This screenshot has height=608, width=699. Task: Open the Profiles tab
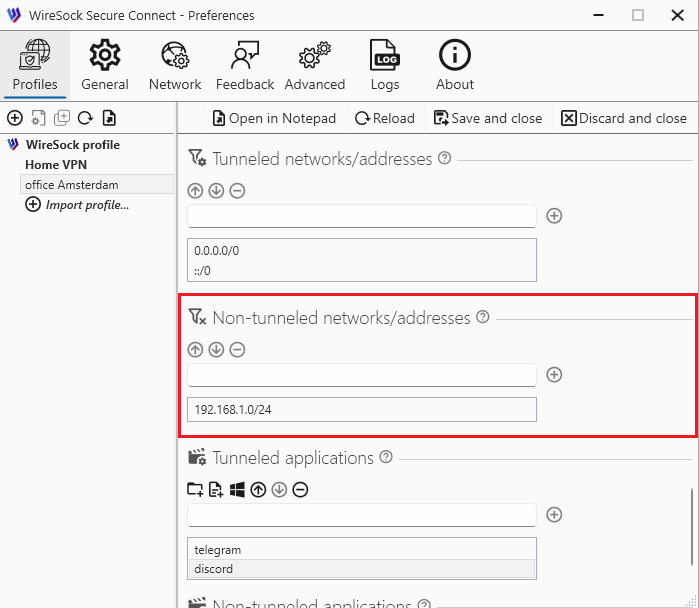[x=35, y=65]
